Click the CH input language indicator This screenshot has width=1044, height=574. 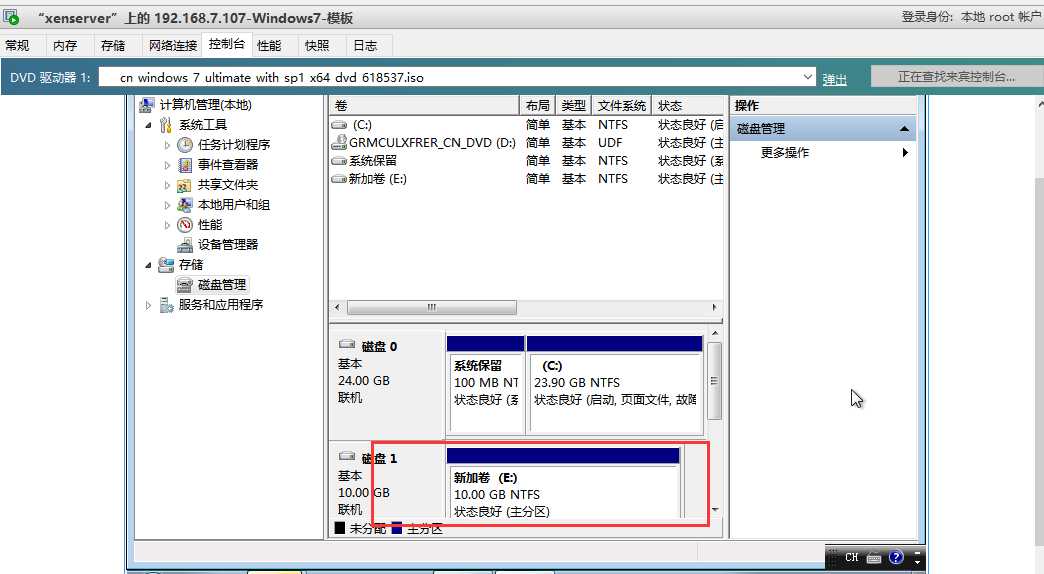[852, 557]
